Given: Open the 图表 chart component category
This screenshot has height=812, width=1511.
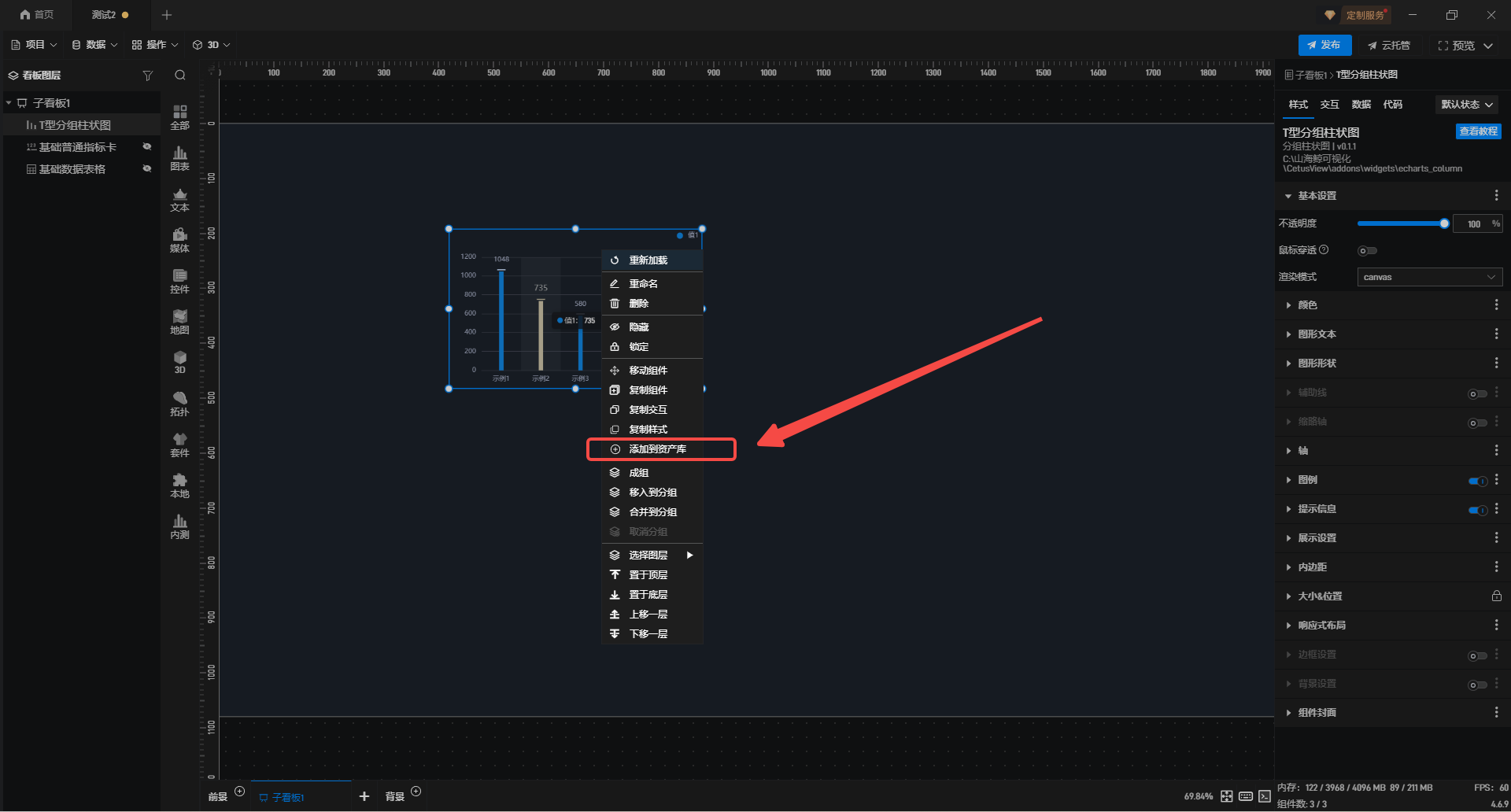Looking at the screenshot, I should pos(179,157).
